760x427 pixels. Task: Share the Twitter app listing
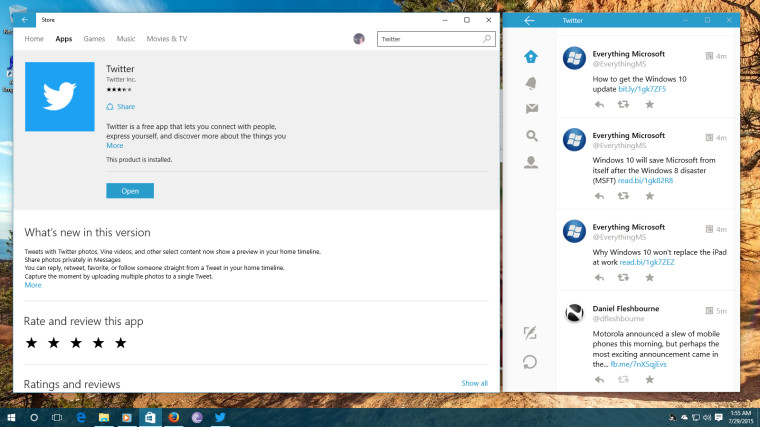[121, 107]
